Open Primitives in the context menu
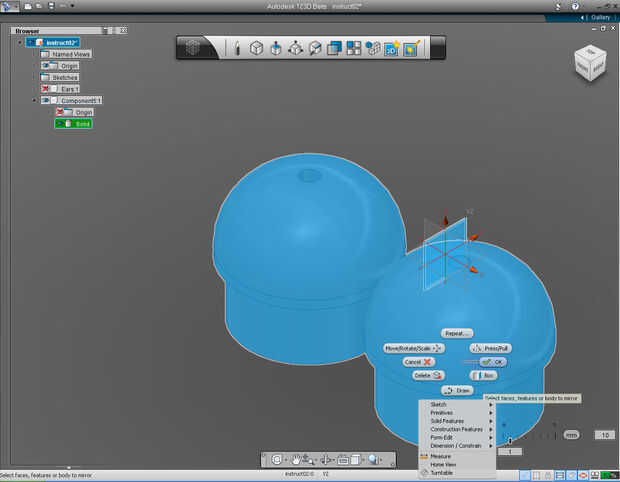620x482 pixels. (457, 413)
